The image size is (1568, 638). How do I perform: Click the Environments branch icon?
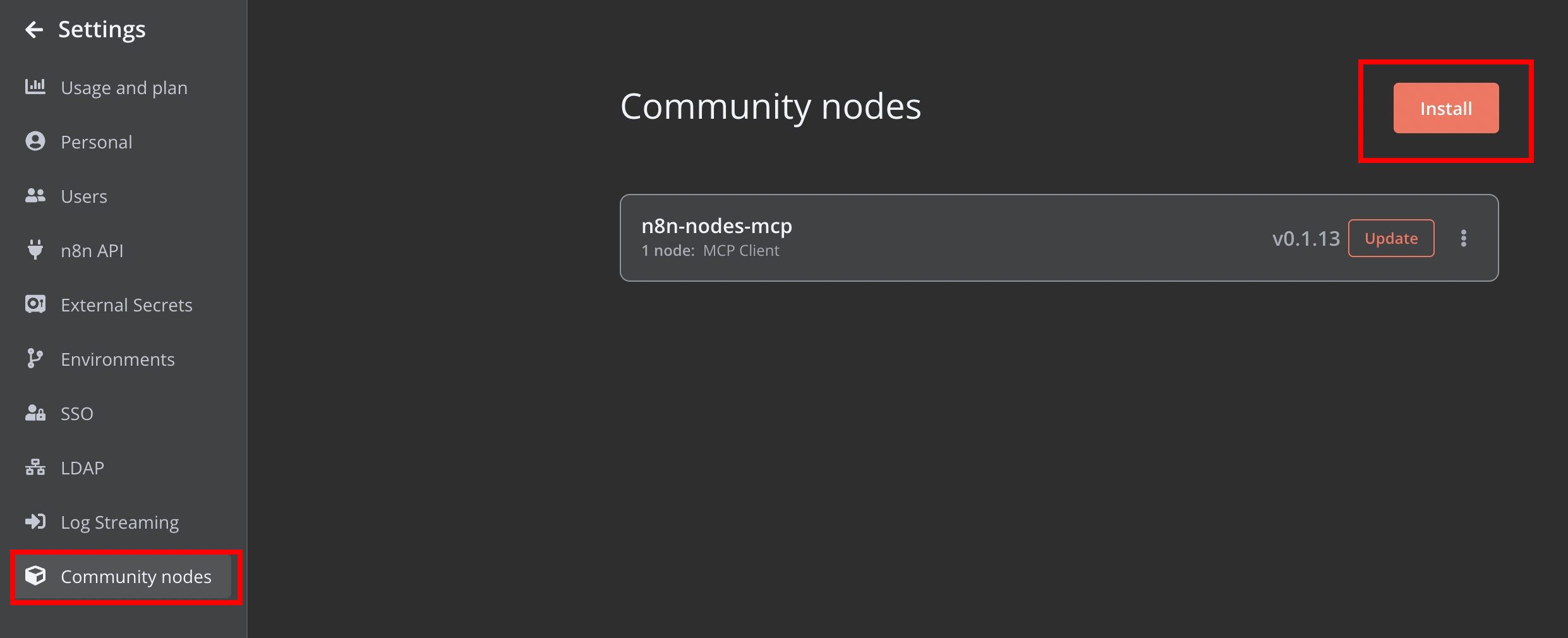click(x=35, y=358)
